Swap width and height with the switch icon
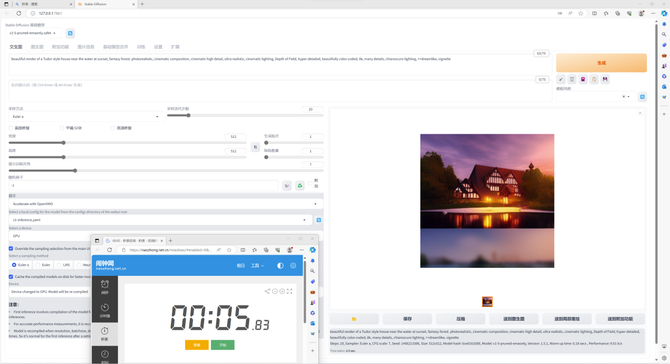This screenshot has width=670, height=364. (x=255, y=147)
